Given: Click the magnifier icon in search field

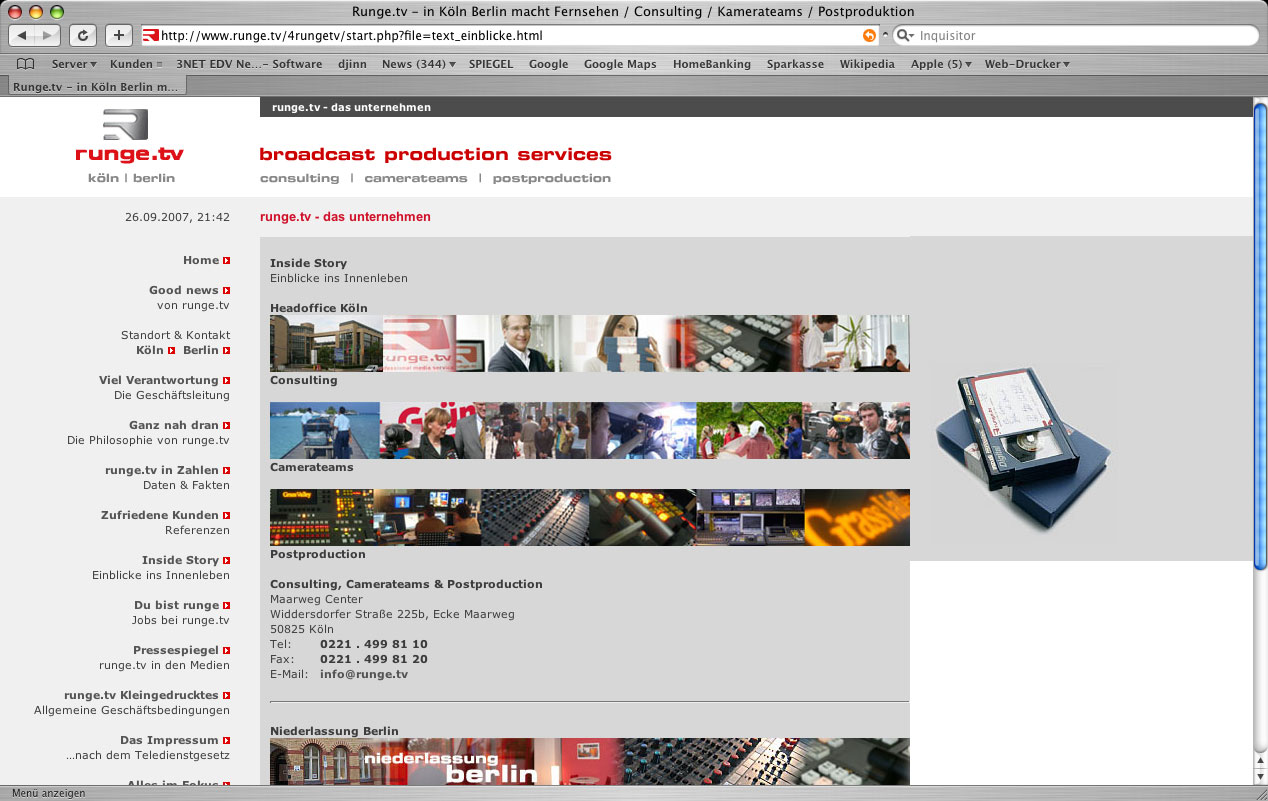Looking at the screenshot, I should coord(904,35).
